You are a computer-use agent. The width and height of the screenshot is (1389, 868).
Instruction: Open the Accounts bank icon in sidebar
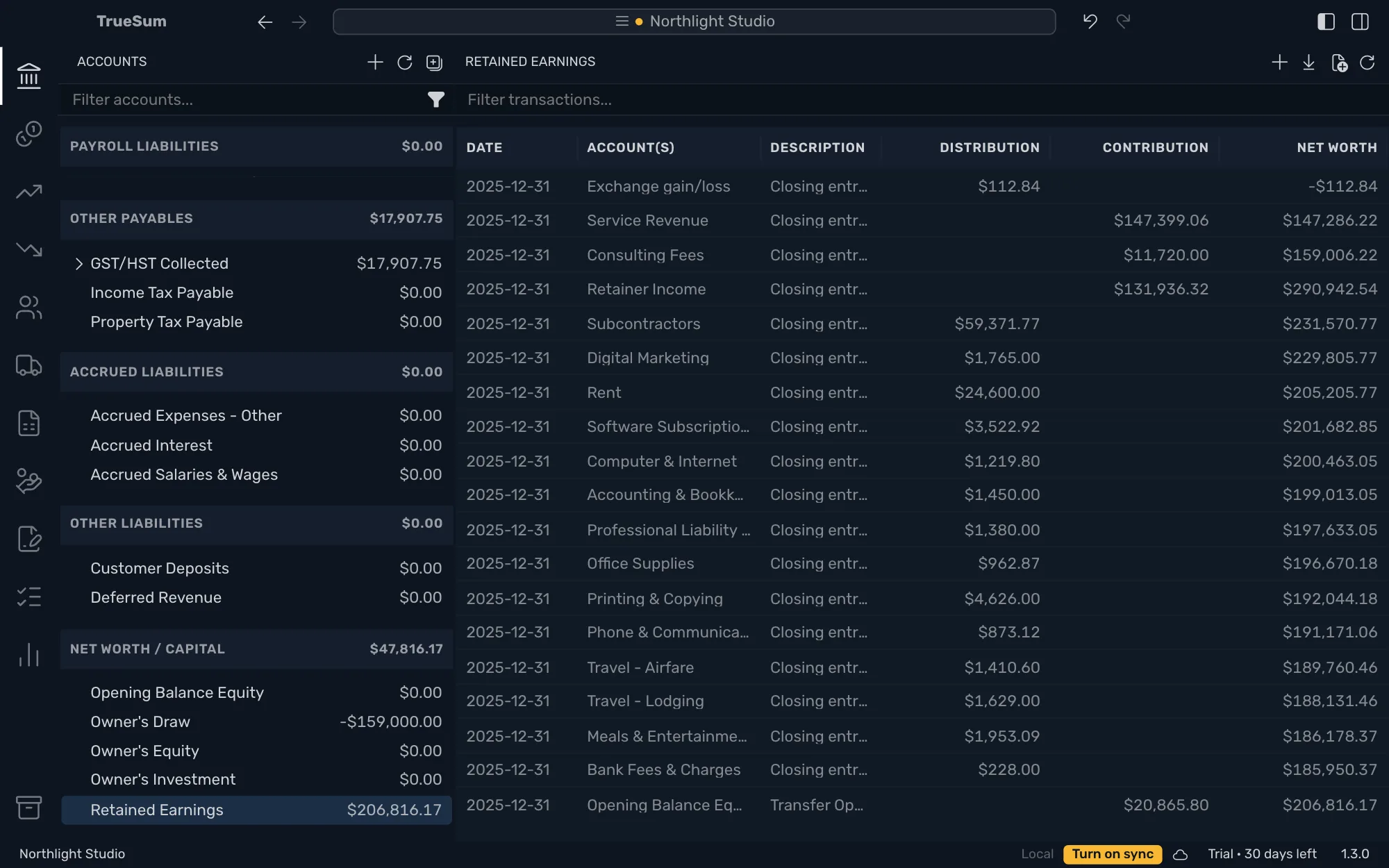28,76
